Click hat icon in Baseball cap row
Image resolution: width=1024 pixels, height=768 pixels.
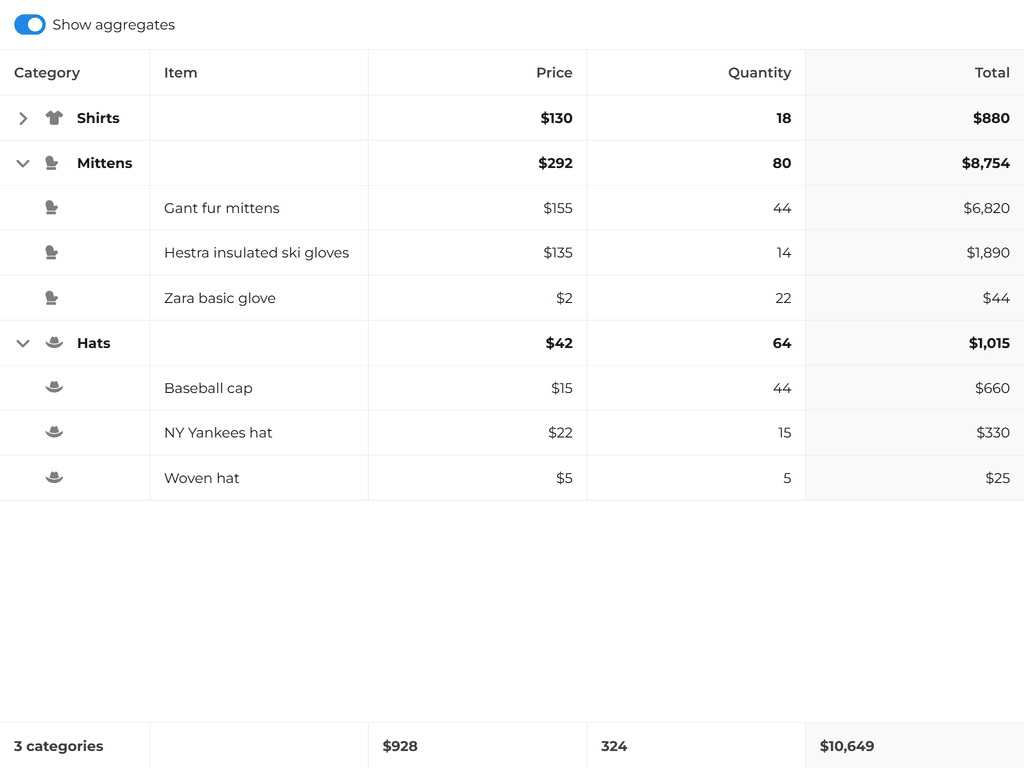54,387
